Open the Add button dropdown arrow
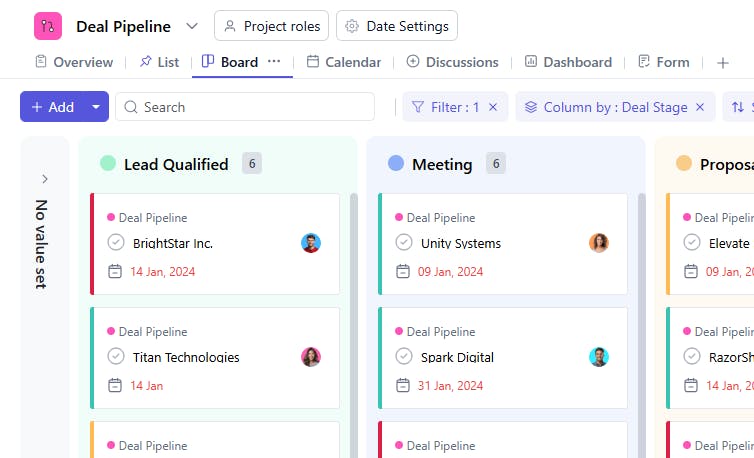 coord(96,107)
